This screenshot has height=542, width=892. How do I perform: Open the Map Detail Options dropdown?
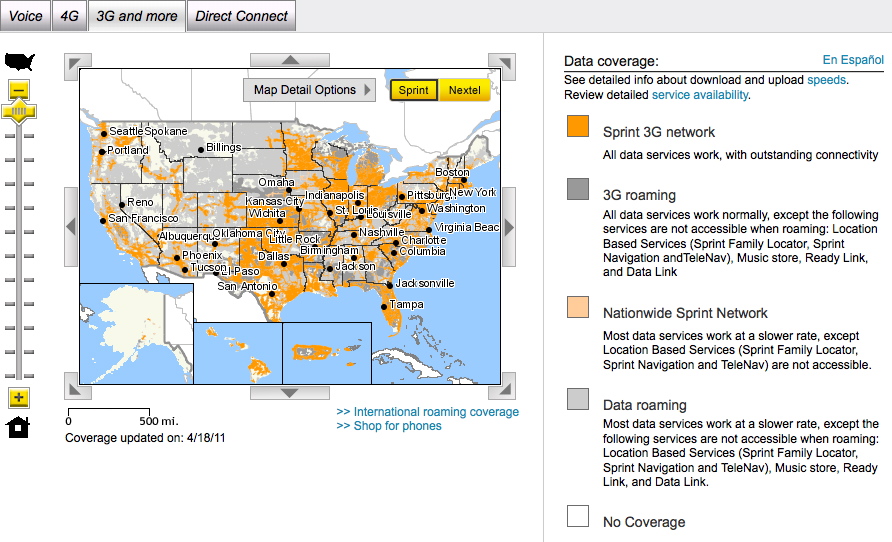(309, 90)
